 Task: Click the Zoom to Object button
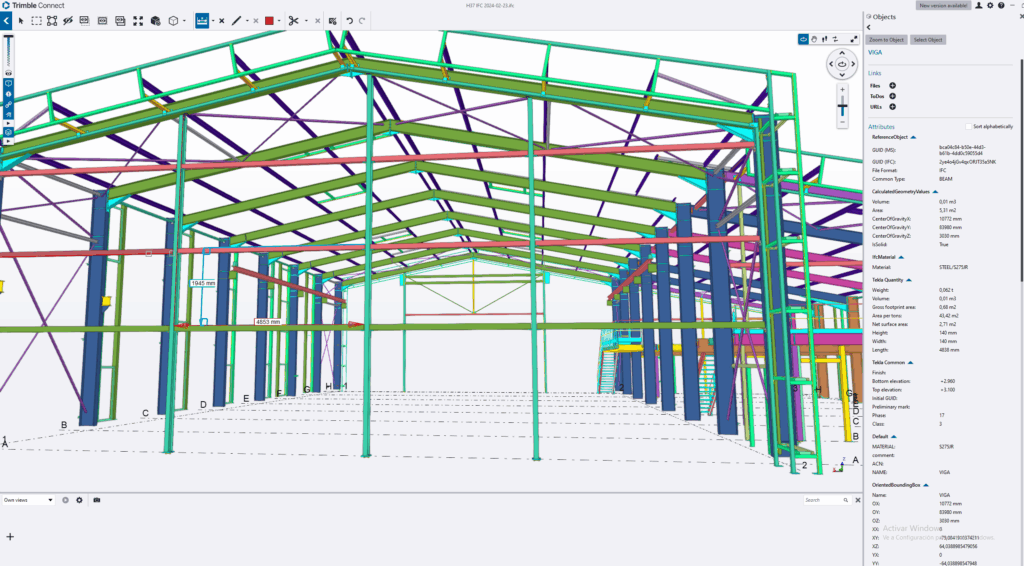tap(886, 39)
